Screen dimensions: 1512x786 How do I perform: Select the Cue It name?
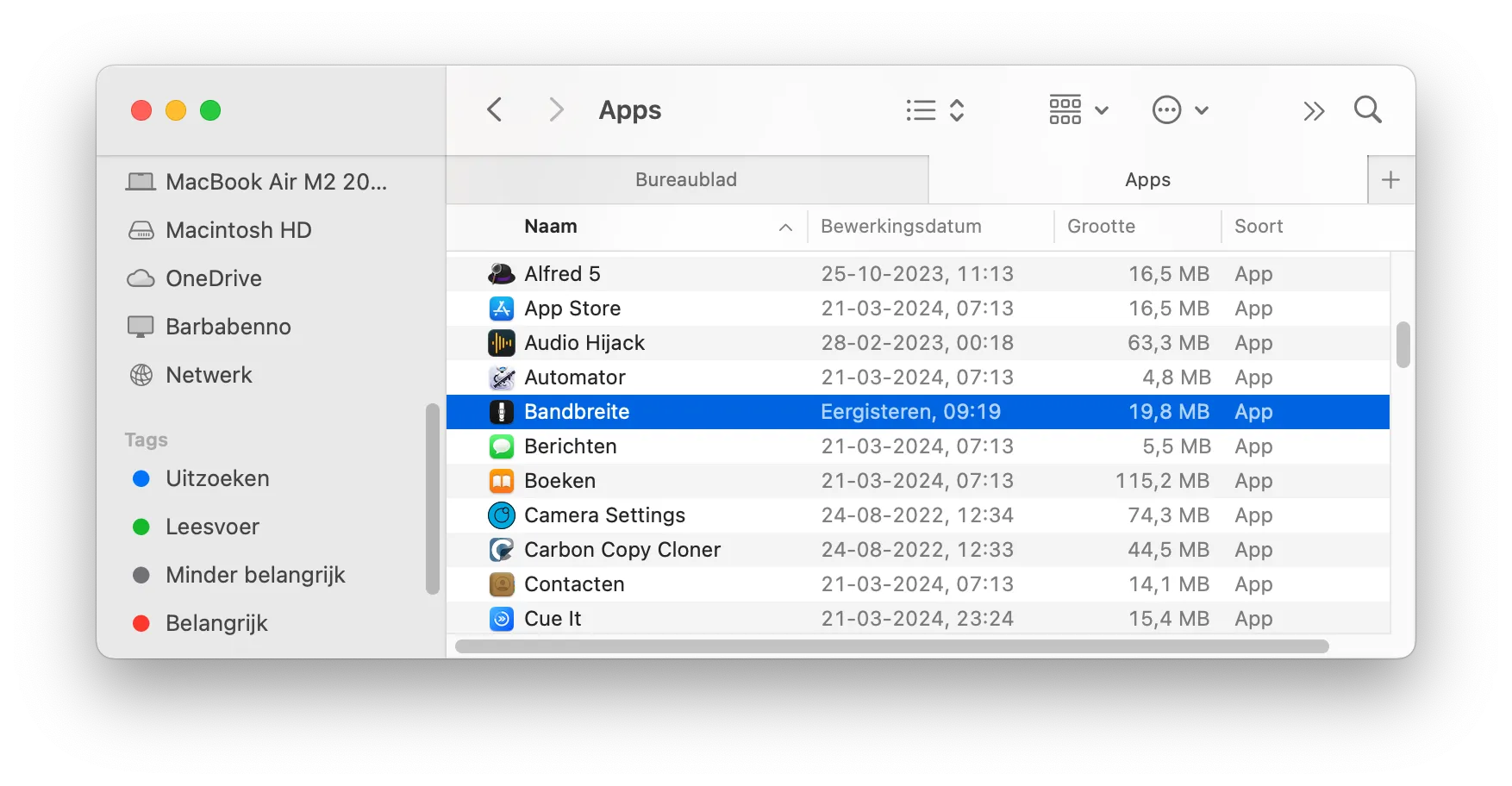click(x=553, y=619)
